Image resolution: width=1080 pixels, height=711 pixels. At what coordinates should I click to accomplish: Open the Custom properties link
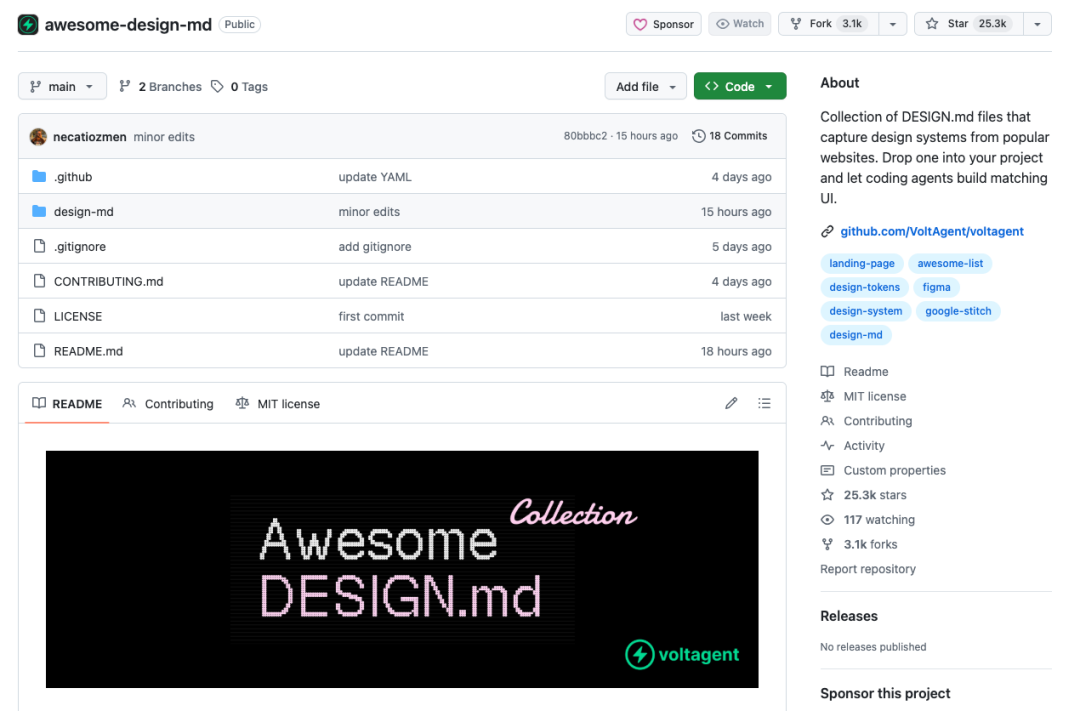(x=883, y=471)
